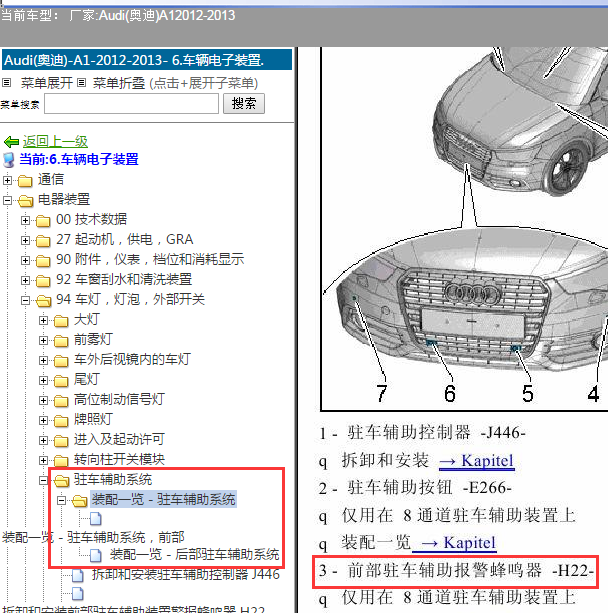Click the 菜单展开 expand-all icon
Viewport: 608px width, 613px height.
(x=6, y=82)
